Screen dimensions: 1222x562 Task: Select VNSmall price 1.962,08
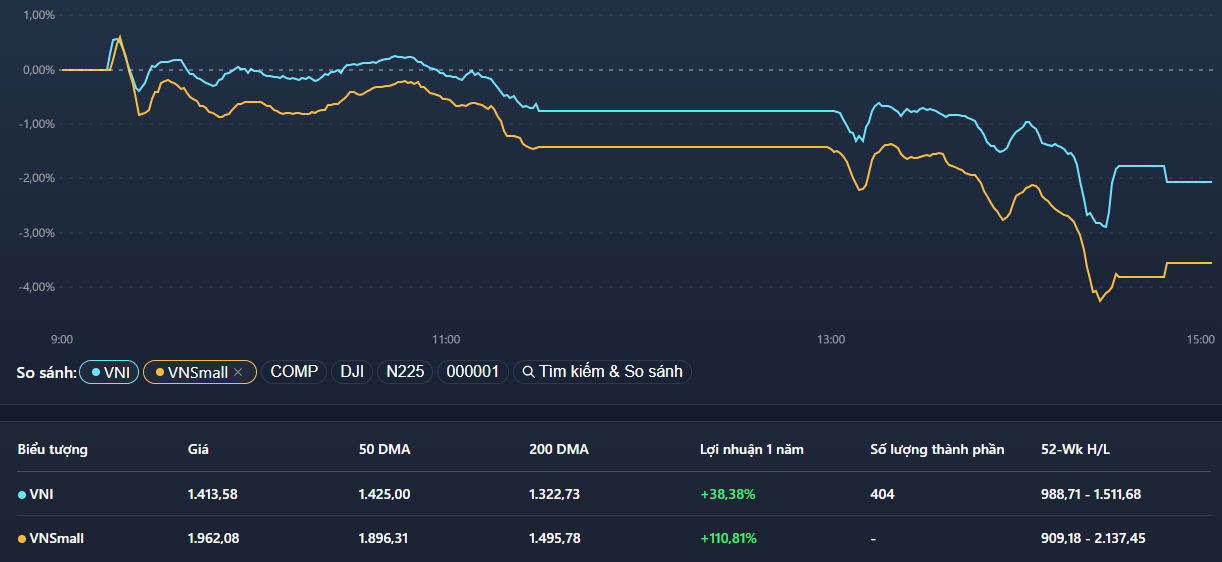tap(213, 538)
